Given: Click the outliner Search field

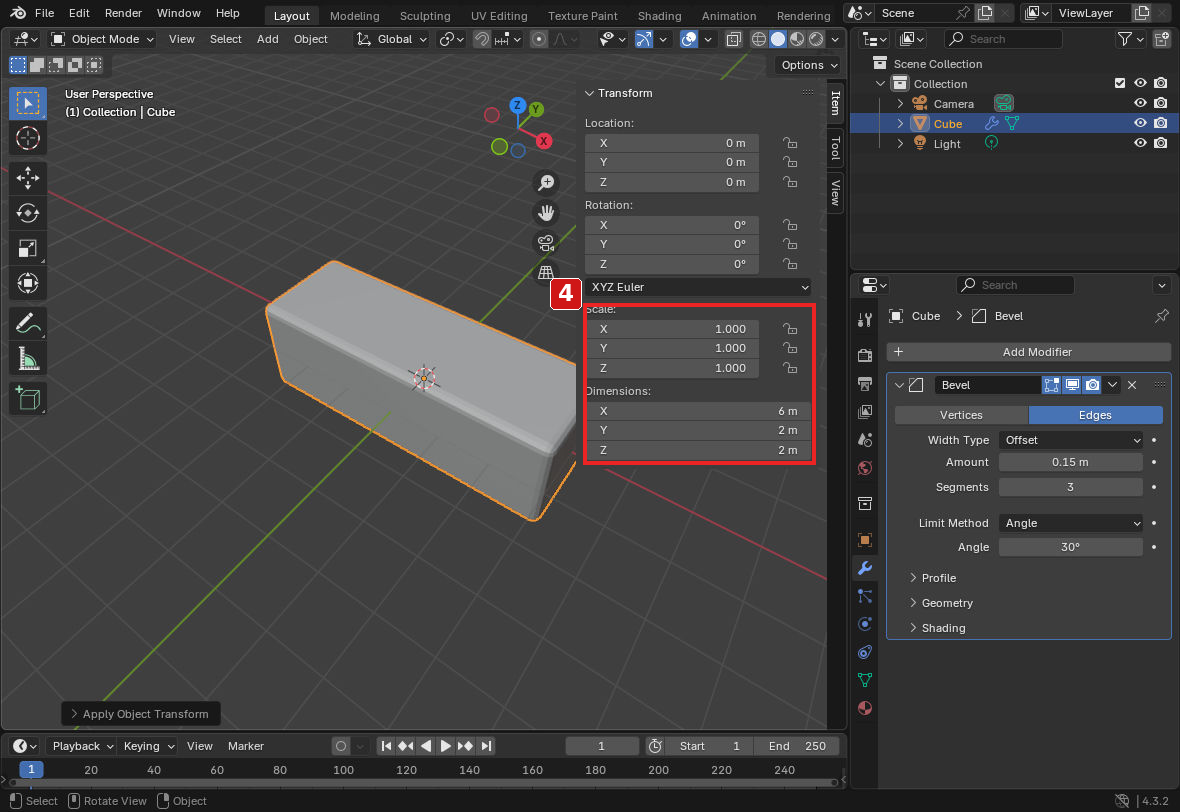Looking at the screenshot, I should click(x=1003, y=39).
